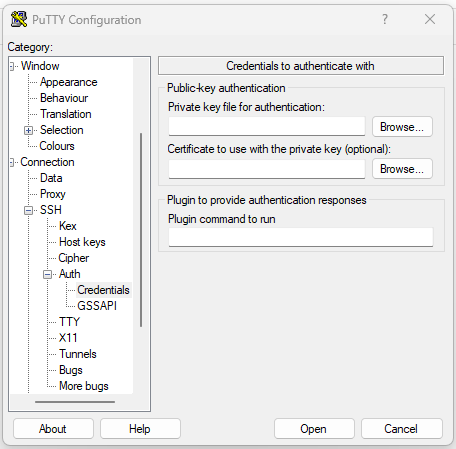Select GSSAPI in the category tree
The height and width of the screenshot is (449, 456).
pyautogui.click(x=97, y=306)
